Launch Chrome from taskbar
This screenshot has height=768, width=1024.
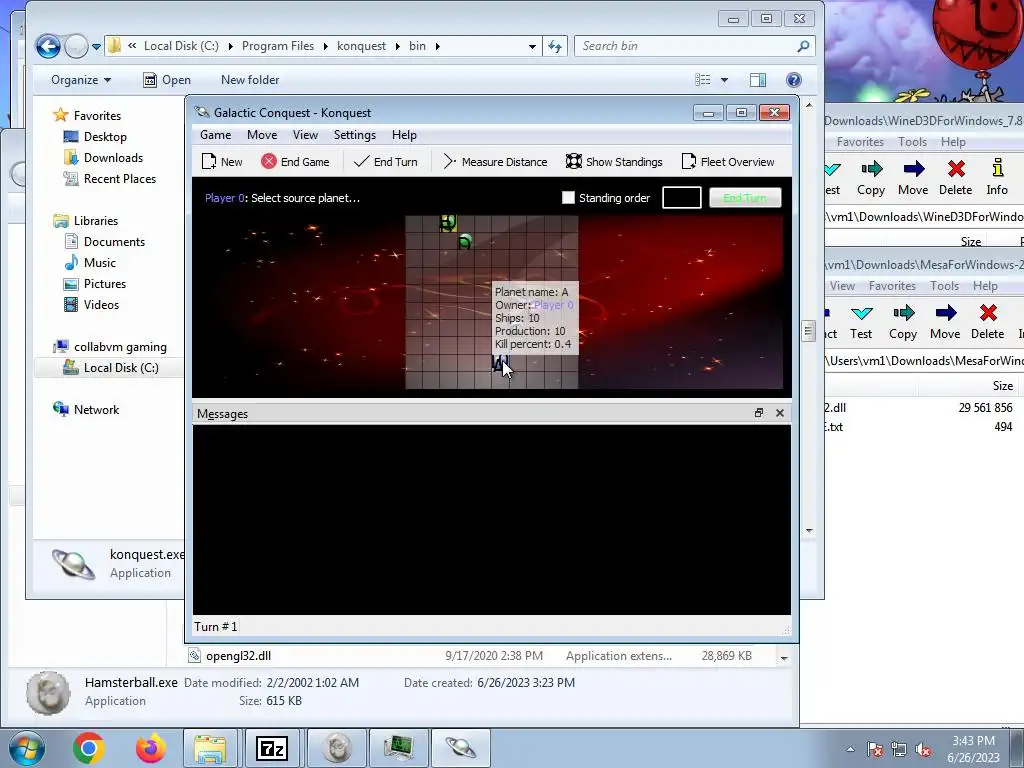pos(89,748)
